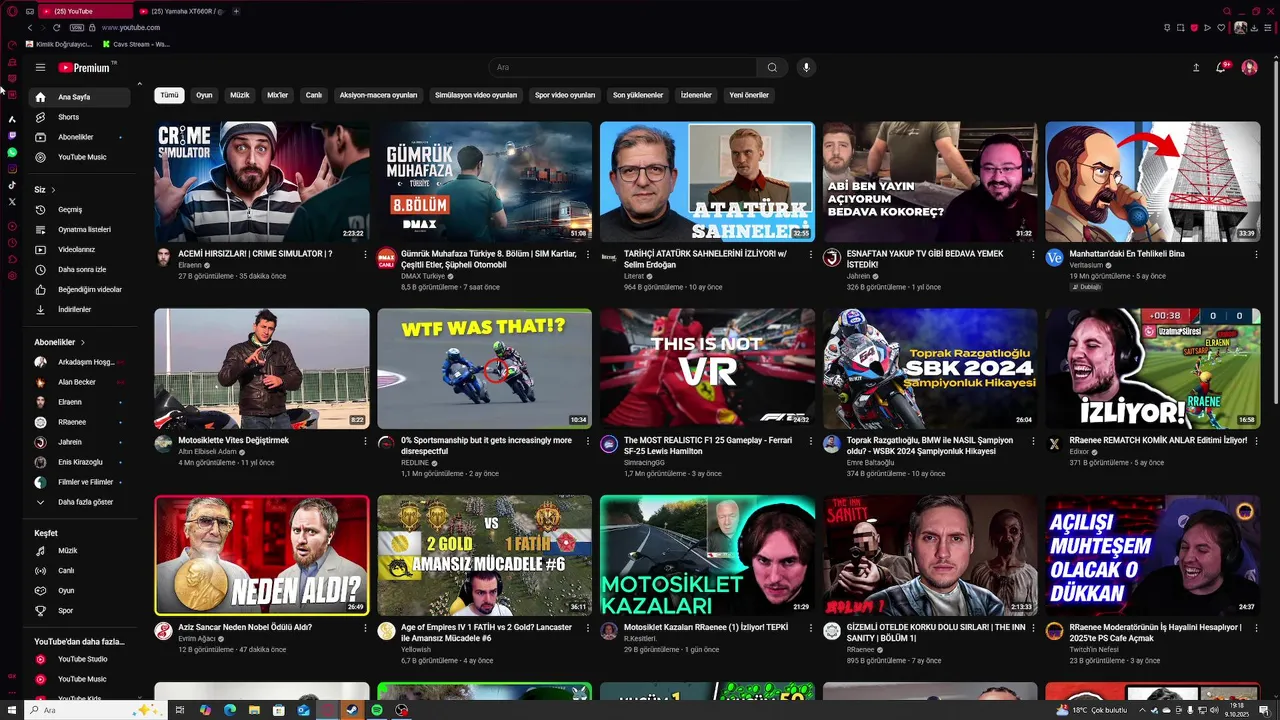Open the YouTube hamburger guide menu

point(40,67)
